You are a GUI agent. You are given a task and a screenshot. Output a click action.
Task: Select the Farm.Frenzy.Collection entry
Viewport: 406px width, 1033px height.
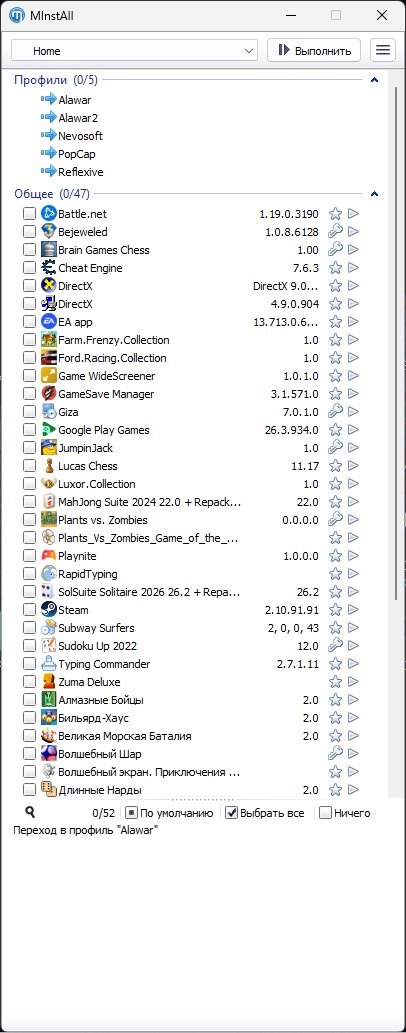113,340
